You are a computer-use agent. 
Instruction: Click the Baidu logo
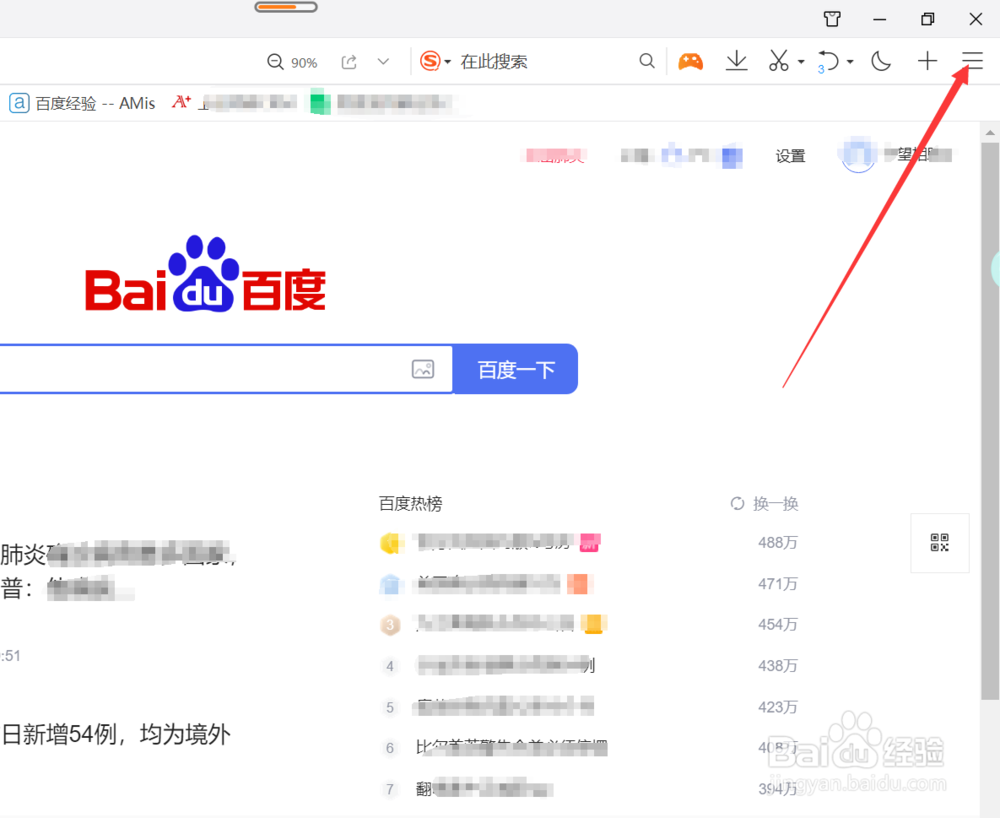(205, 275)
